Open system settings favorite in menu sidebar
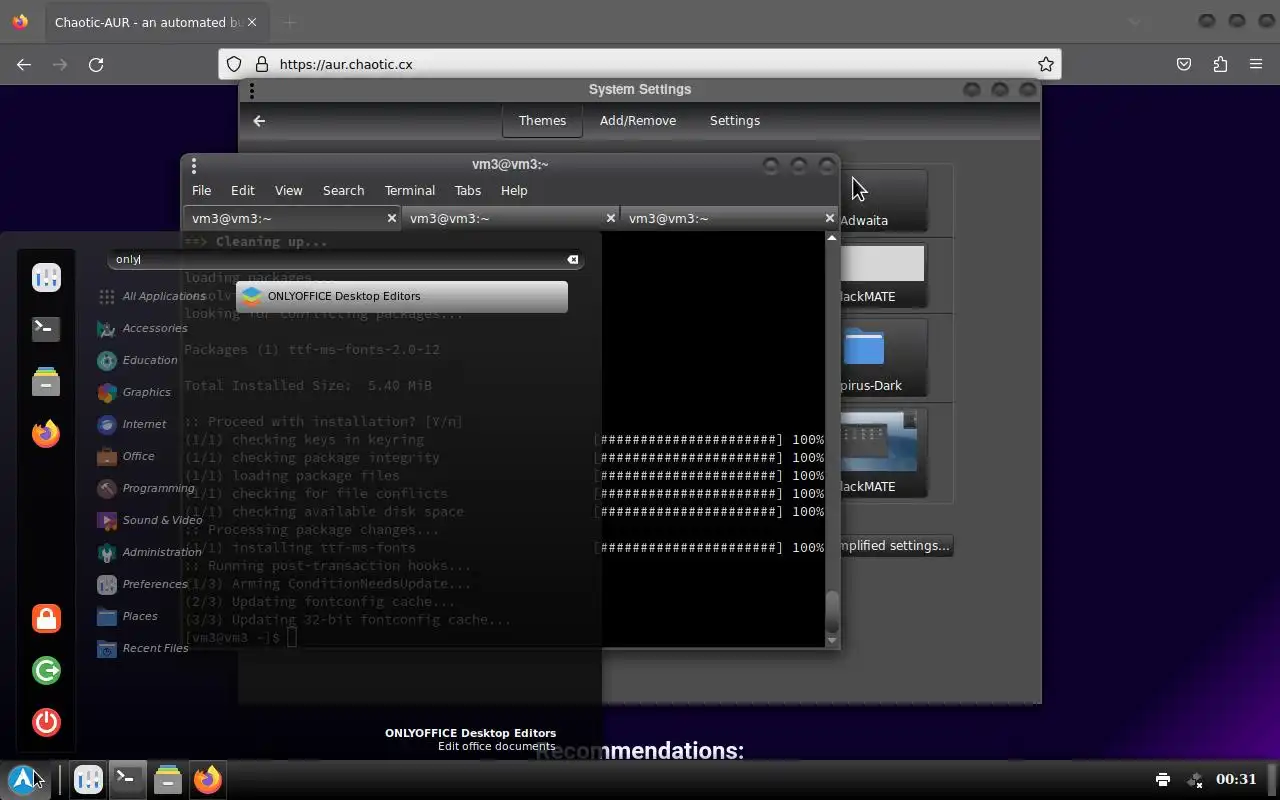1280x800 pixels. 46,277
